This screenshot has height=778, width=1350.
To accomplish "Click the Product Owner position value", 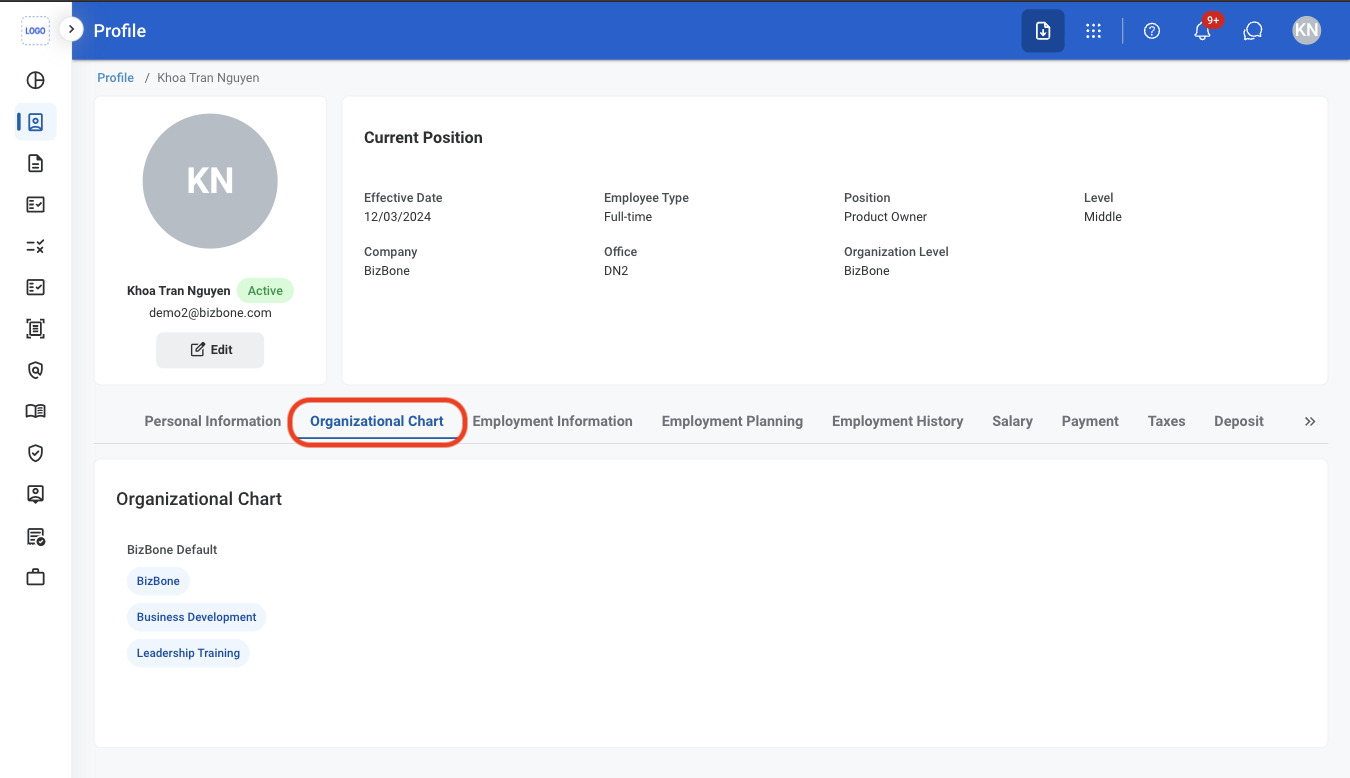I will (x=885, y=217).
